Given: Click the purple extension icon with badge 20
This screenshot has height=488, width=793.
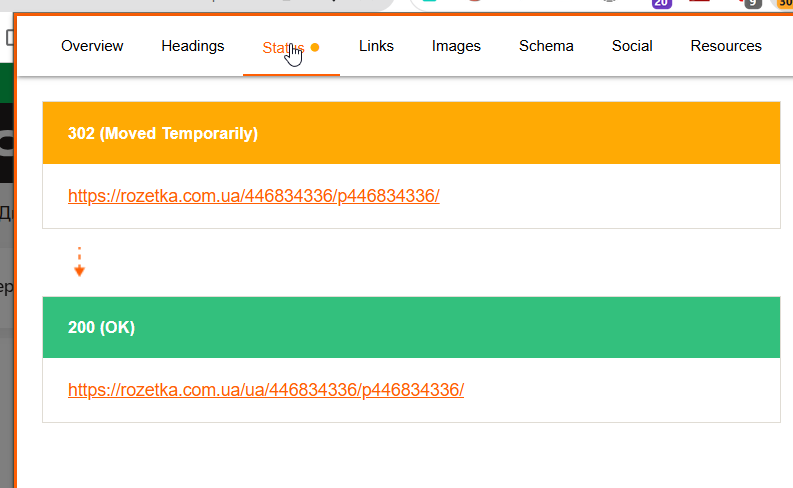Looking at the screenshot, I should [x=662, y=4].
